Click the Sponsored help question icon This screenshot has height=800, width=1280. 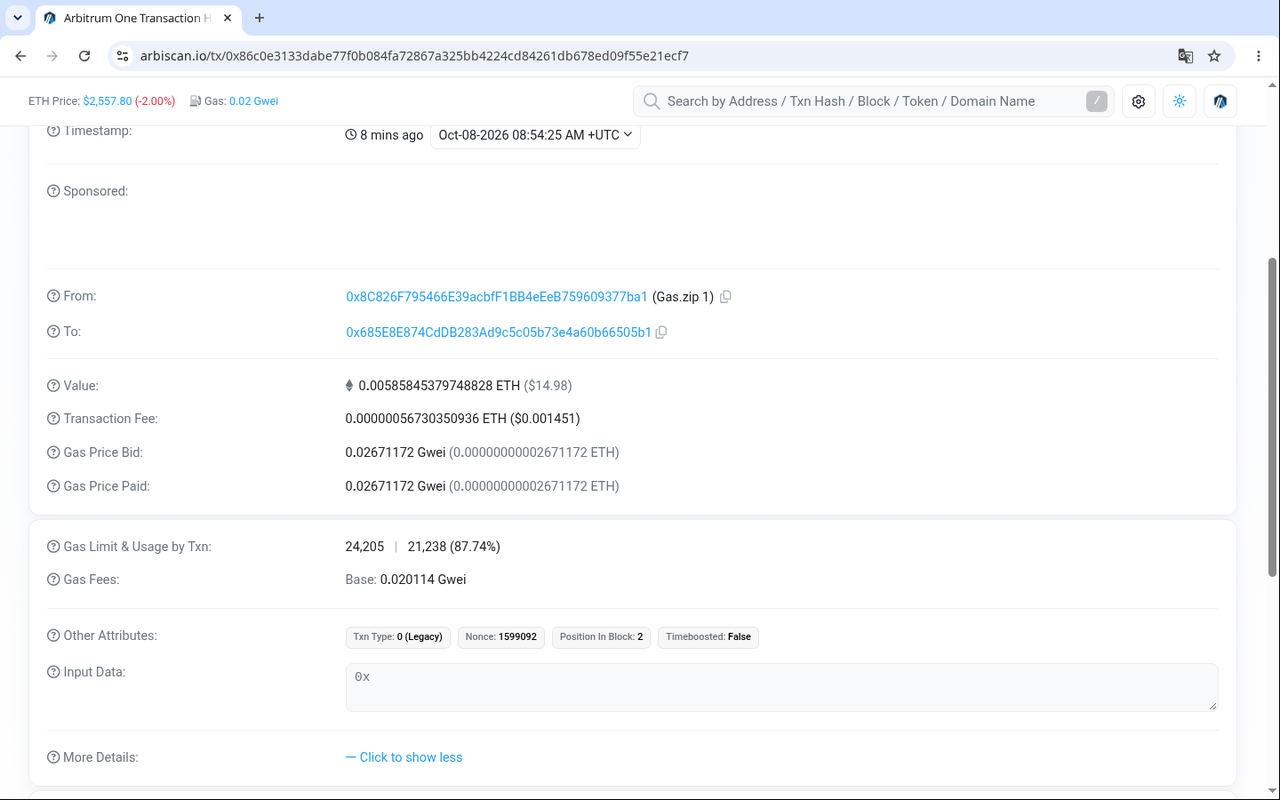point(54,191)
